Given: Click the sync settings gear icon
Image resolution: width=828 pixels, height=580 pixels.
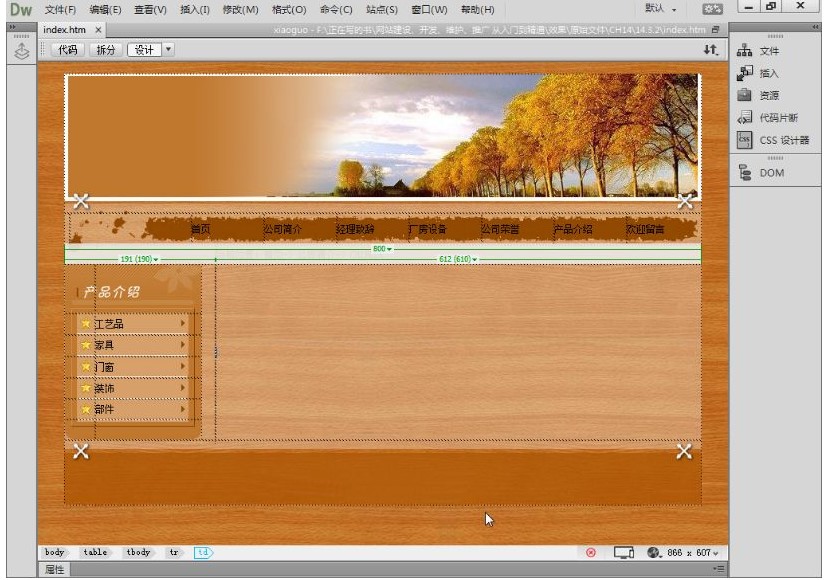Looking at the screenshot, I should point(713,8).
